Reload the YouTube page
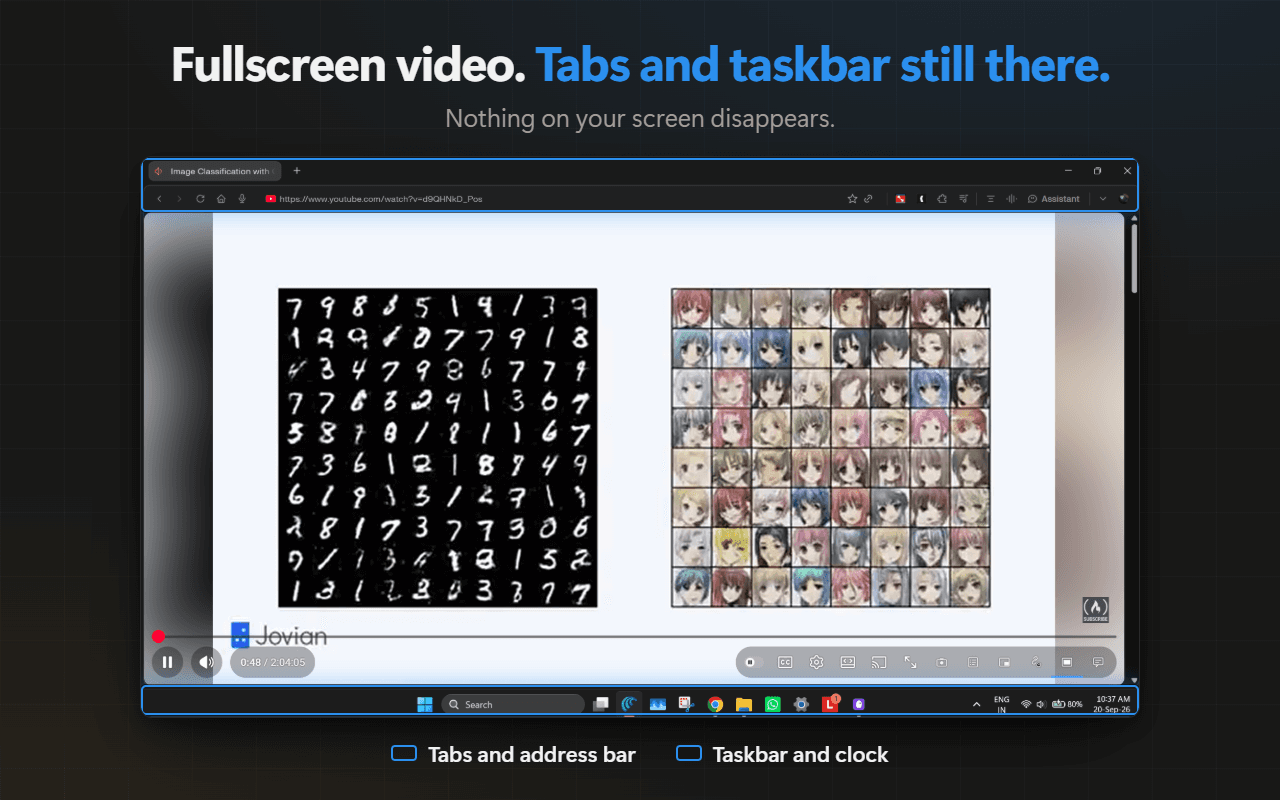The image size is (1280, 800). tap(200, 199)
